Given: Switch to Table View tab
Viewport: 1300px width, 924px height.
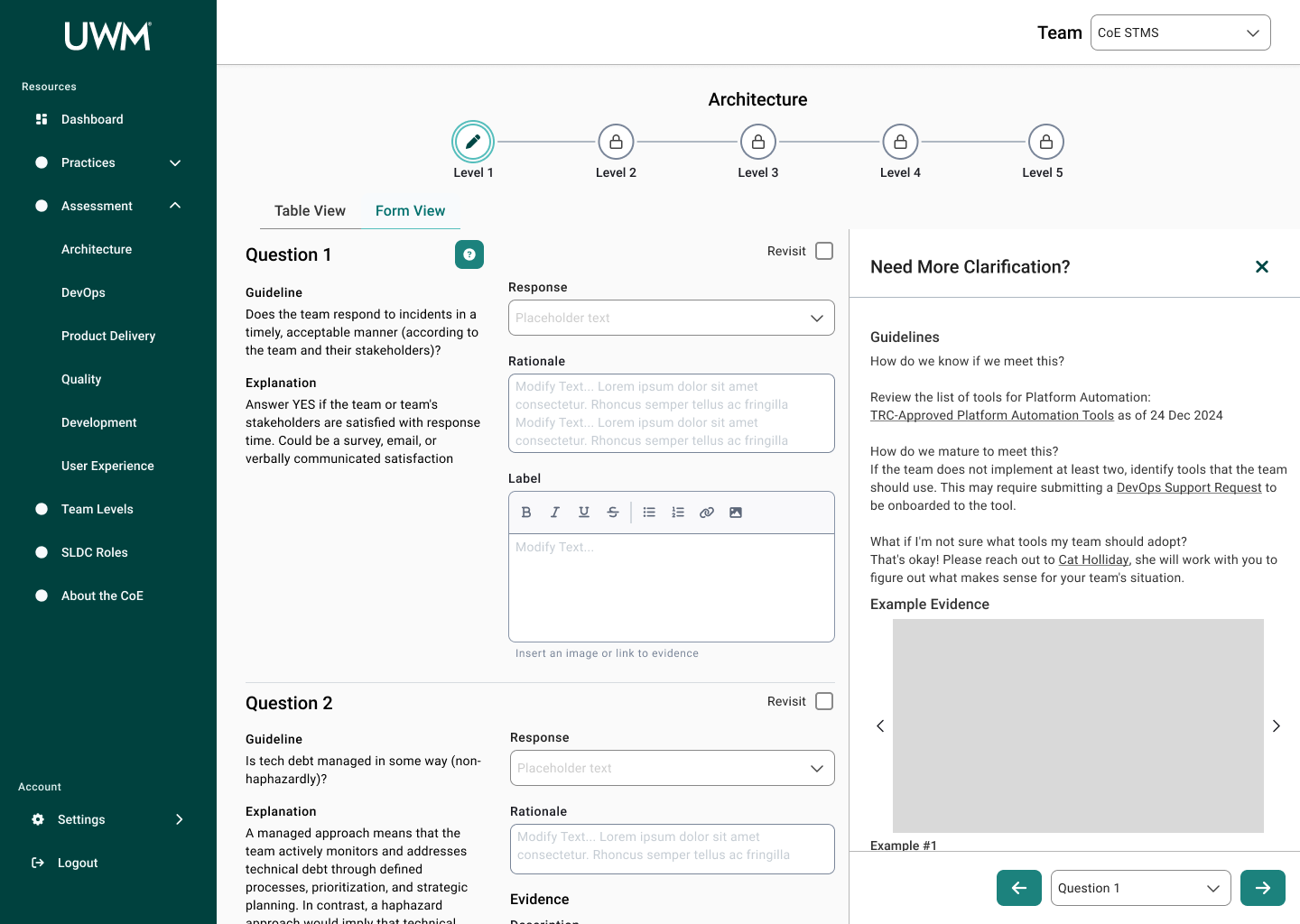Looking at the screenshot, I should [310, 210].
